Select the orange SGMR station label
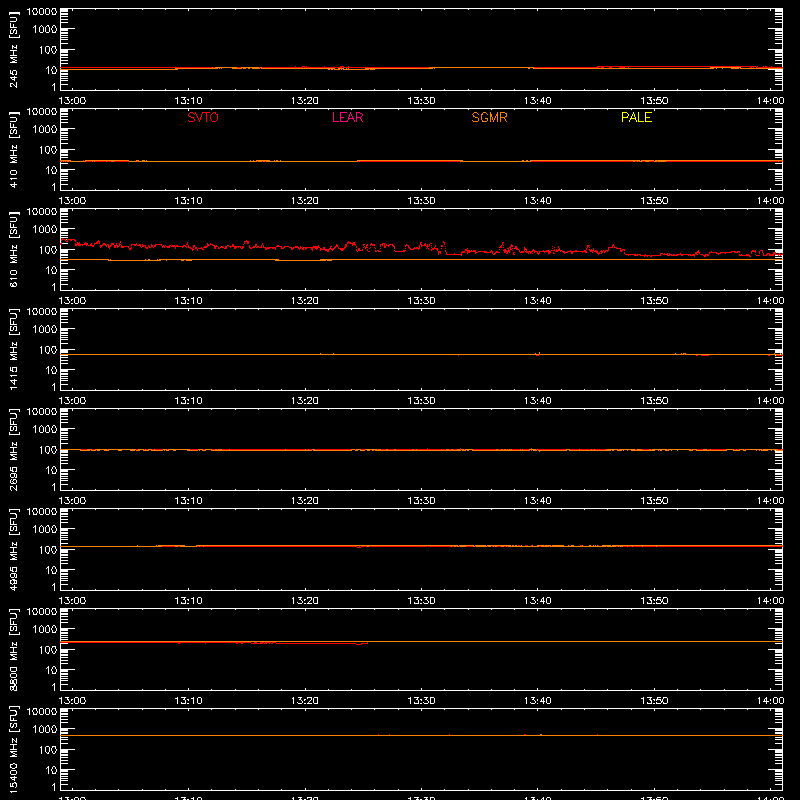Image resolution: width=800 pixels, height=800 pixels. point(489,117)
